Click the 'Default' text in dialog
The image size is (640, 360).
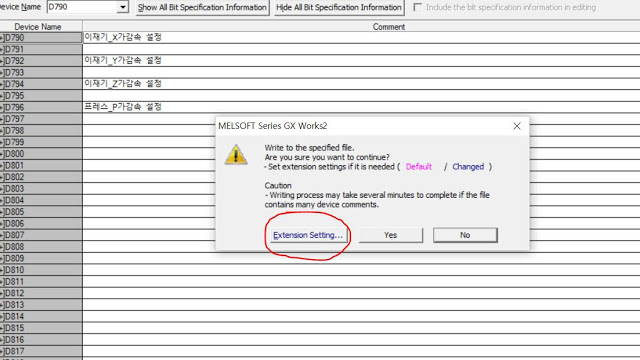[x=419, y=167]
